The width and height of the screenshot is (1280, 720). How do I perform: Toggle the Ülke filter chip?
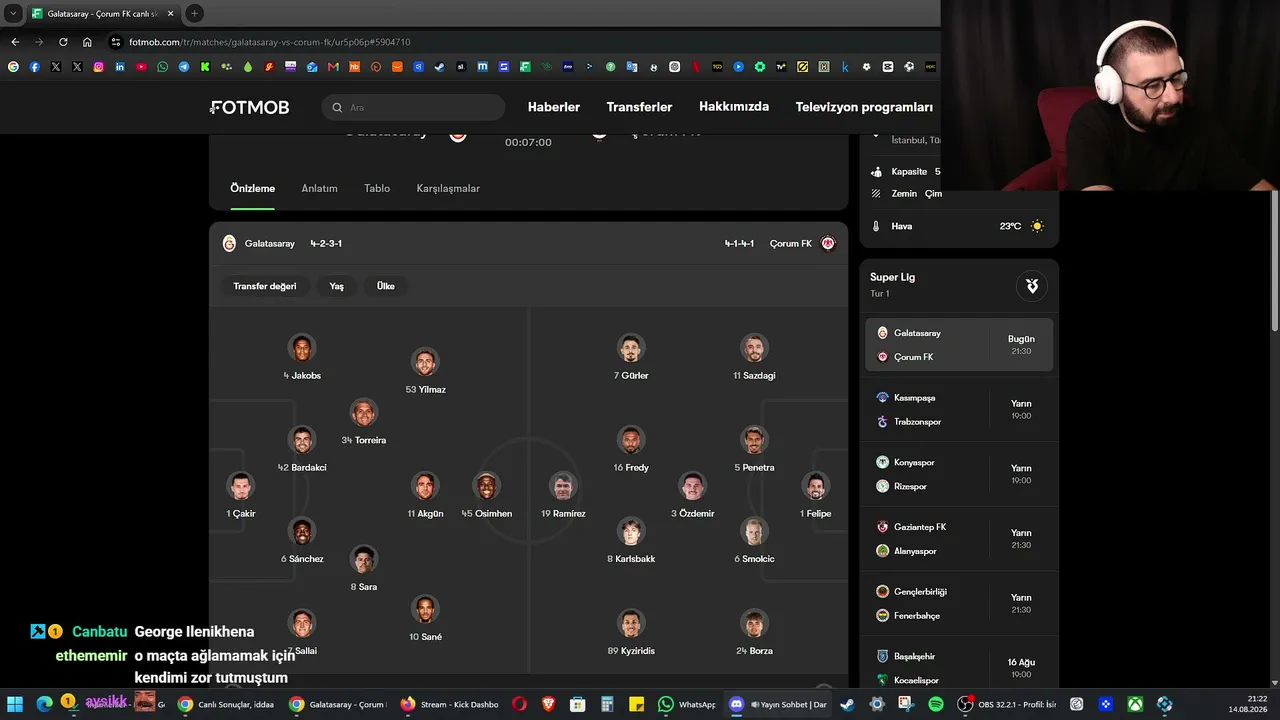tap(386, 286)
